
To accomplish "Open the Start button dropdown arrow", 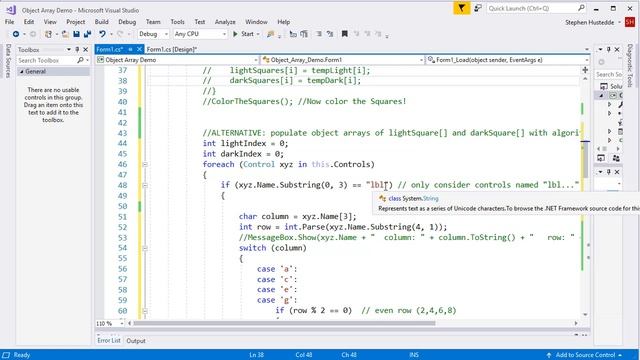I will (x=258, y=34).
